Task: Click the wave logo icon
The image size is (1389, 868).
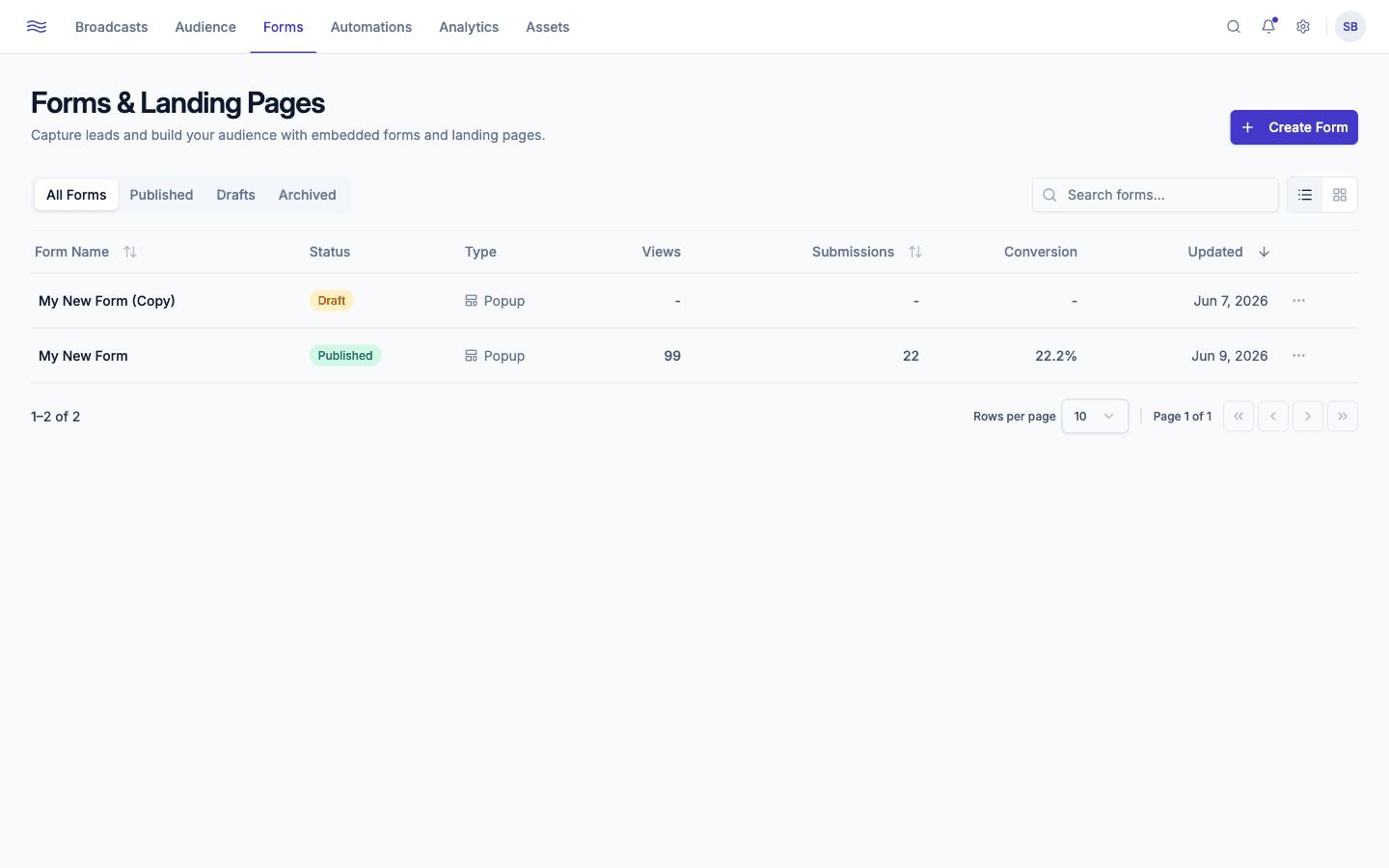Action: point(37,27)
